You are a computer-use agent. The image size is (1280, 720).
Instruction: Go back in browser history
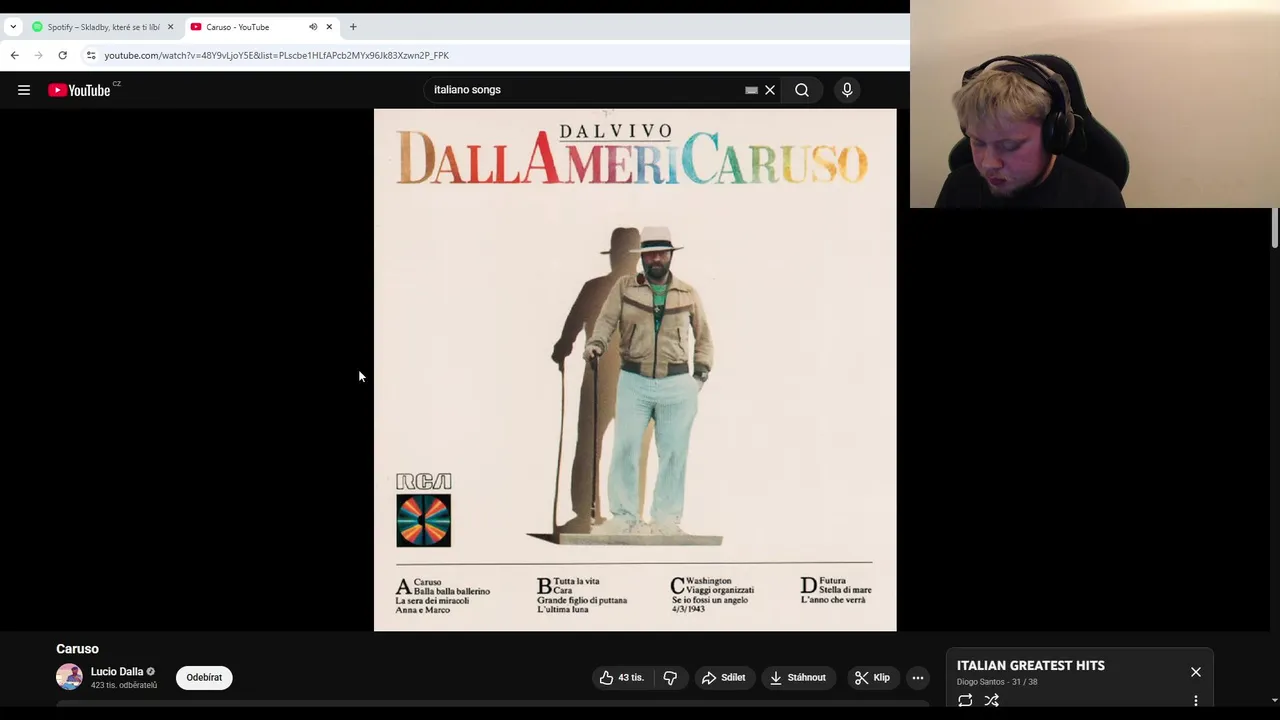[14, 56]
